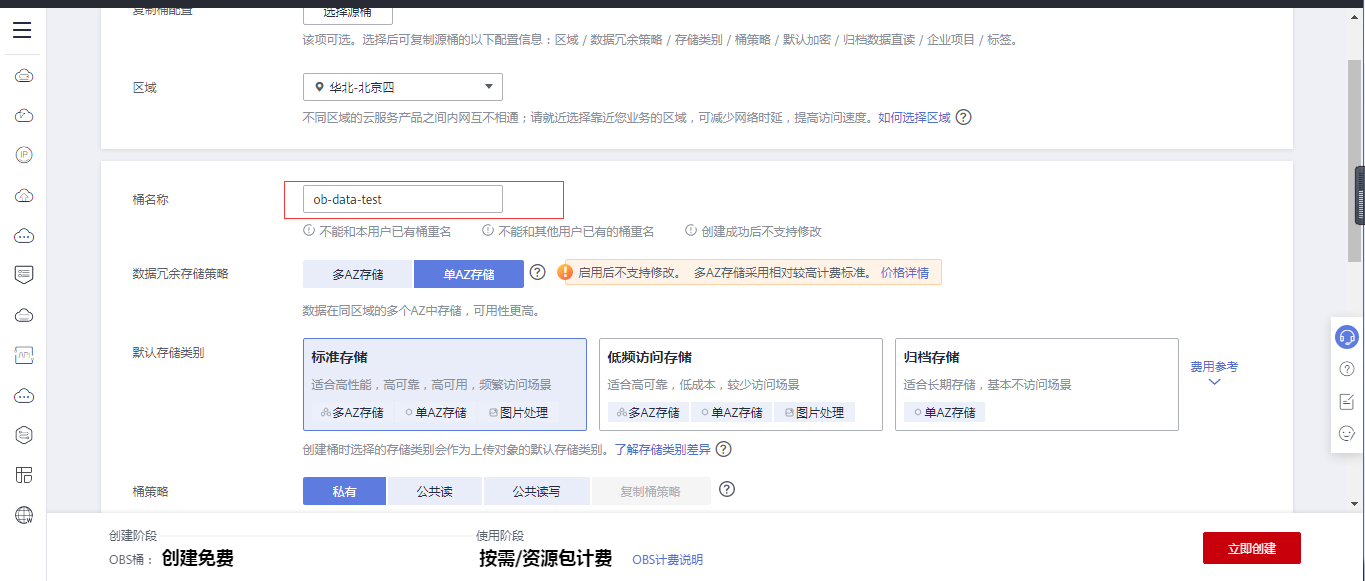
Task: Click the 选择源桶 button
Action: tap(348, 12)
